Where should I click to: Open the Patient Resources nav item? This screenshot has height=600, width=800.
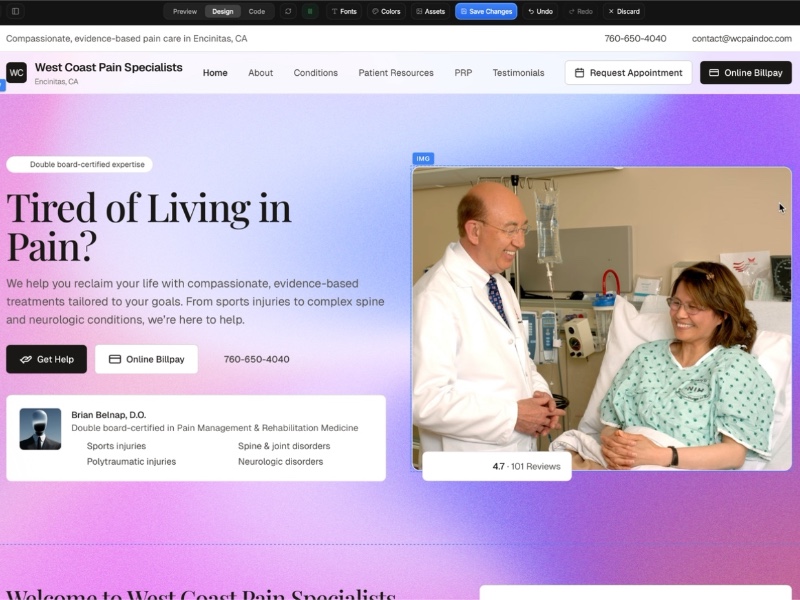point(395,73)
